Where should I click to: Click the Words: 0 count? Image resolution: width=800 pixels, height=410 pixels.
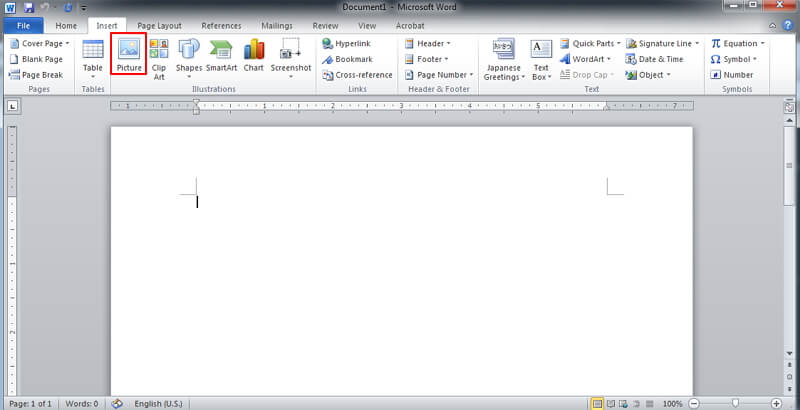(x=82, y=403)
